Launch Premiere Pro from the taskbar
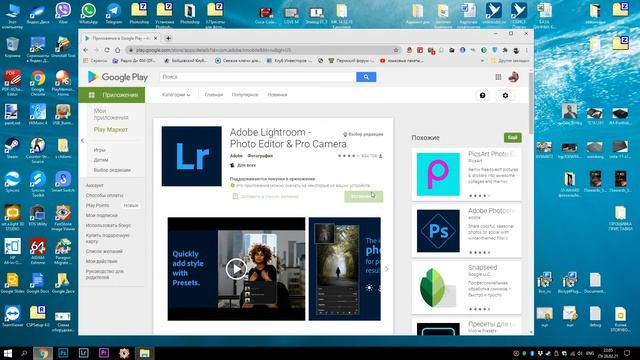Screen dimensions: 640x360 (x=104, y=353)
